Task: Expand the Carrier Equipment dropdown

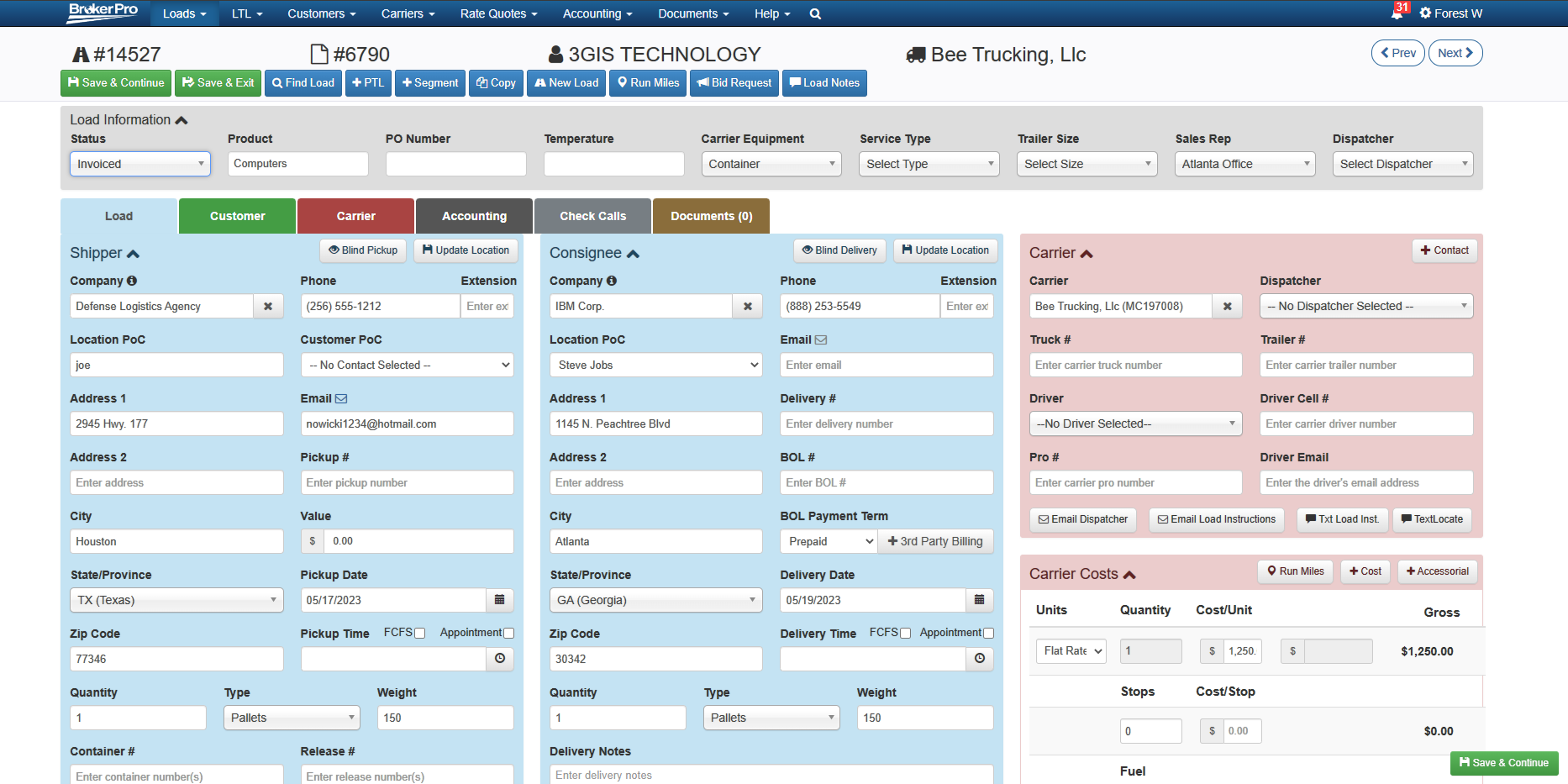Action: coord(771,164)
